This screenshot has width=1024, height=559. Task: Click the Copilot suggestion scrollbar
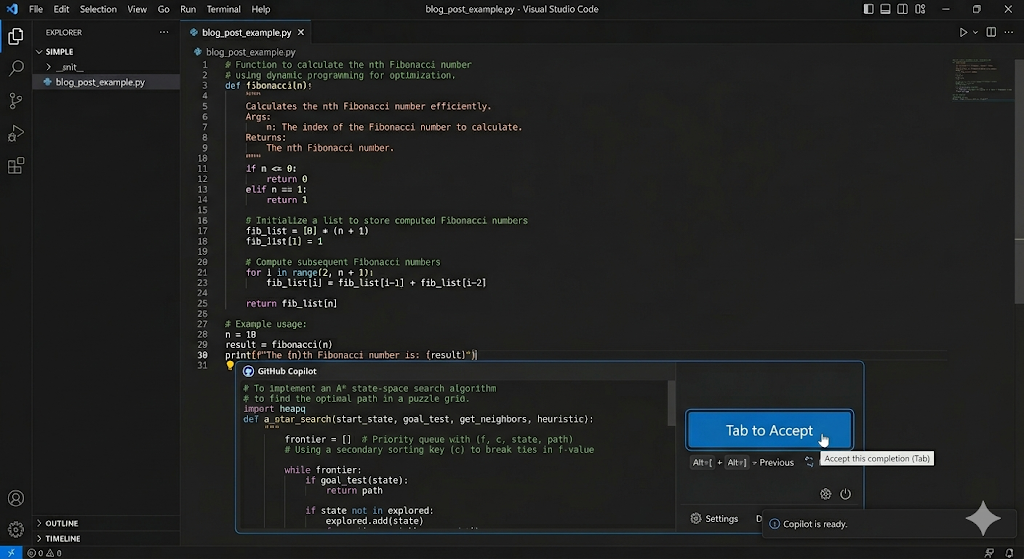click(x=671, y=403)
